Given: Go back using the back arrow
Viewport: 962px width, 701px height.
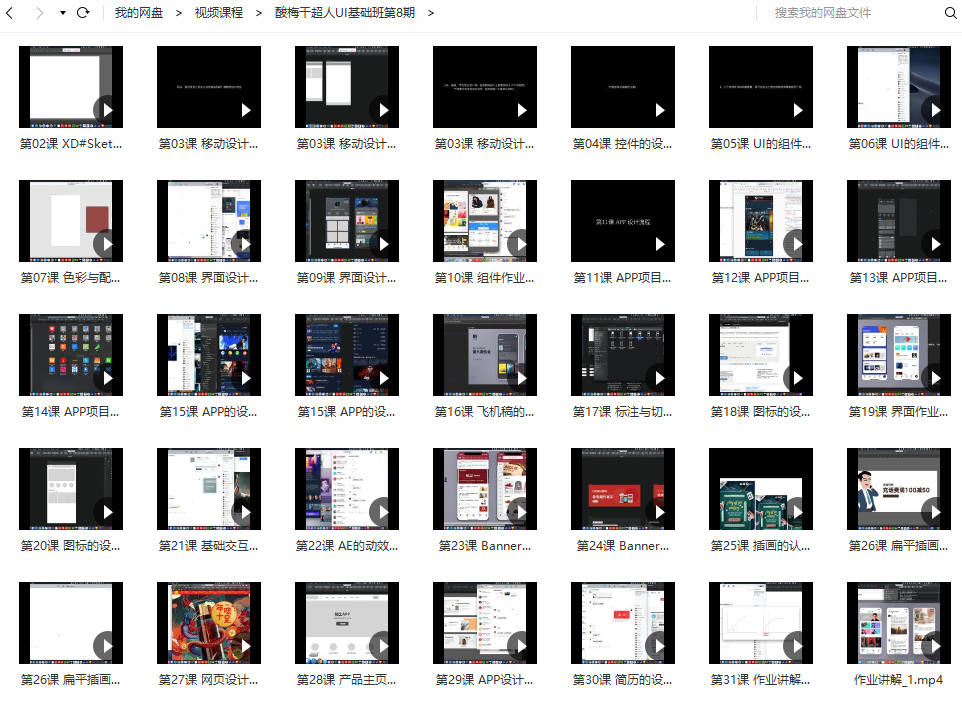Looking at the screenshot, I should click(10, 13).
